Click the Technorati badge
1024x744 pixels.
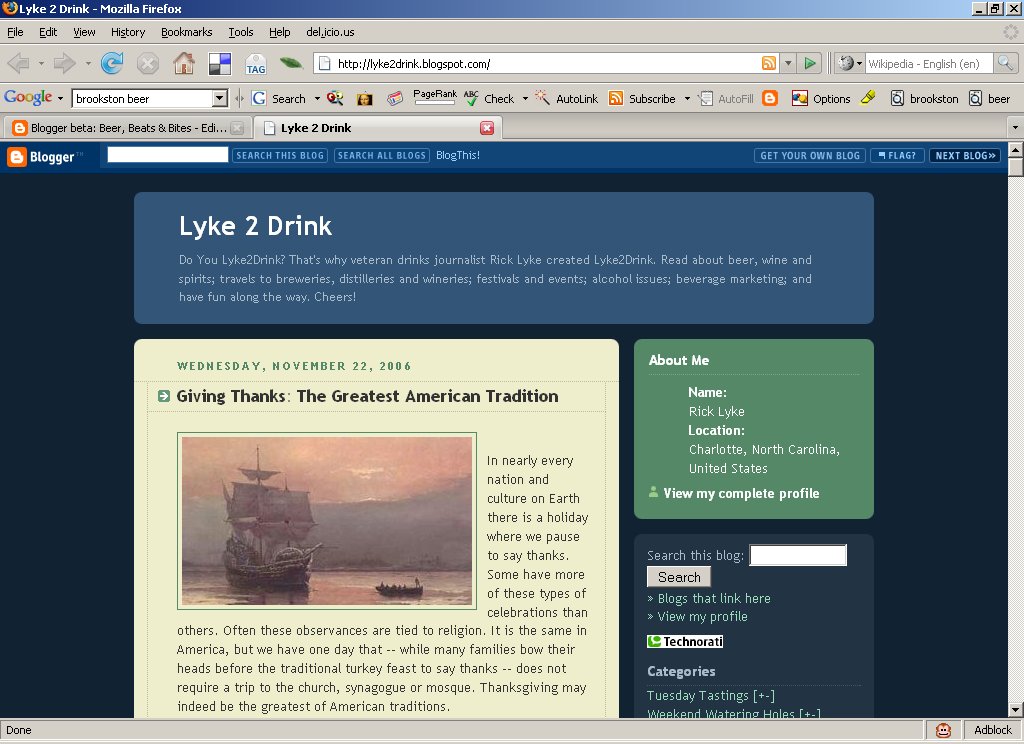pyautogui.click(x=685, y=641)
